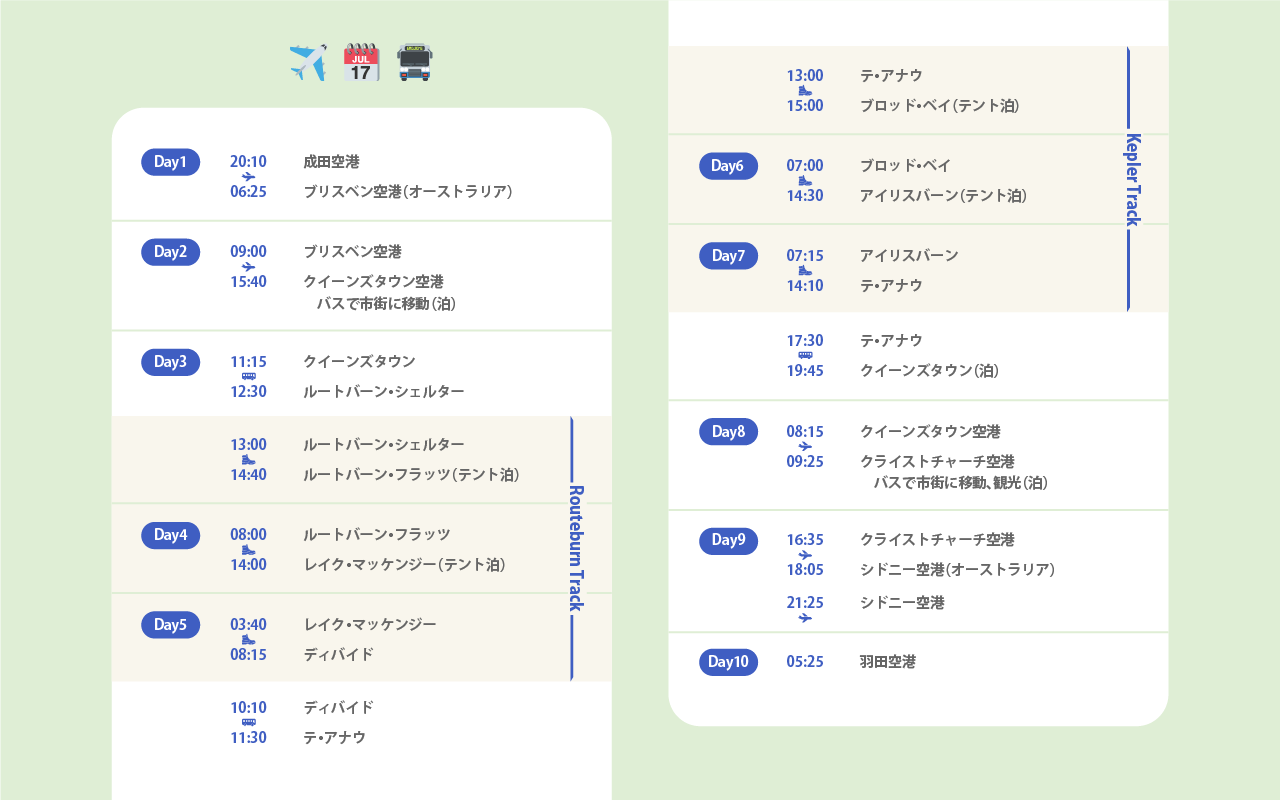Select the Day8 badge
The width and height of the screenshot is (1280, 800).
tap(728, 432)
